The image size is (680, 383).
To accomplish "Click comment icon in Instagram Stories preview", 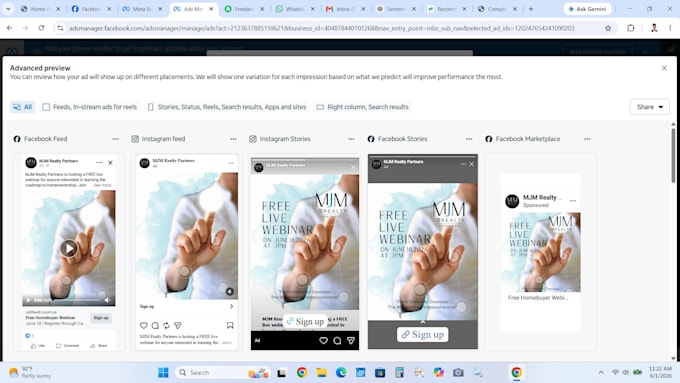I will point(337,340).
